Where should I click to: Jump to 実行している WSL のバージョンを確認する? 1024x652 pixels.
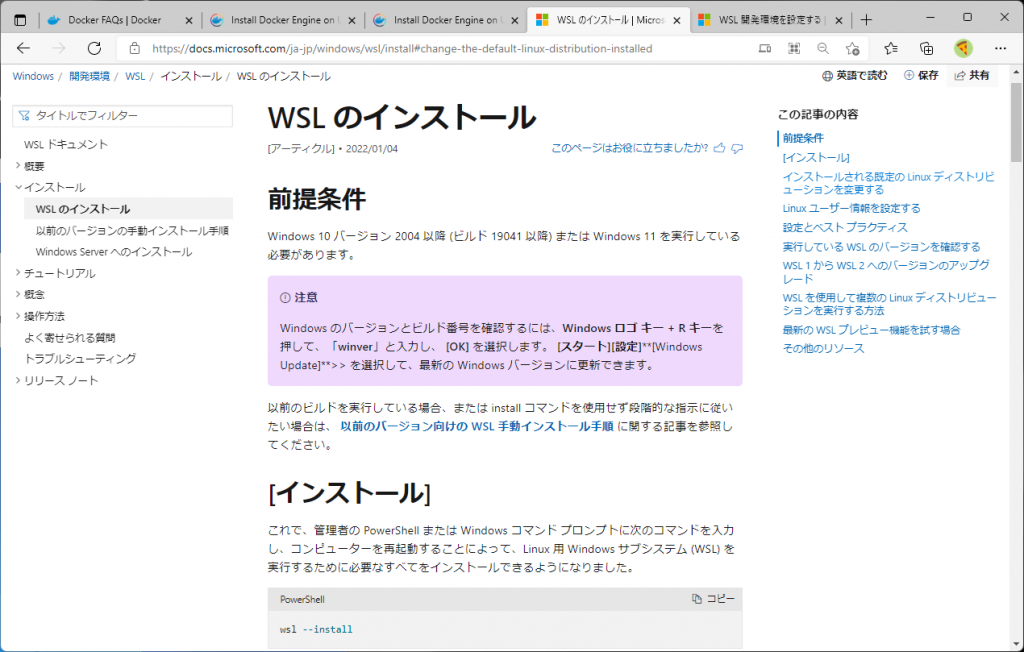[x=882, y=247]
